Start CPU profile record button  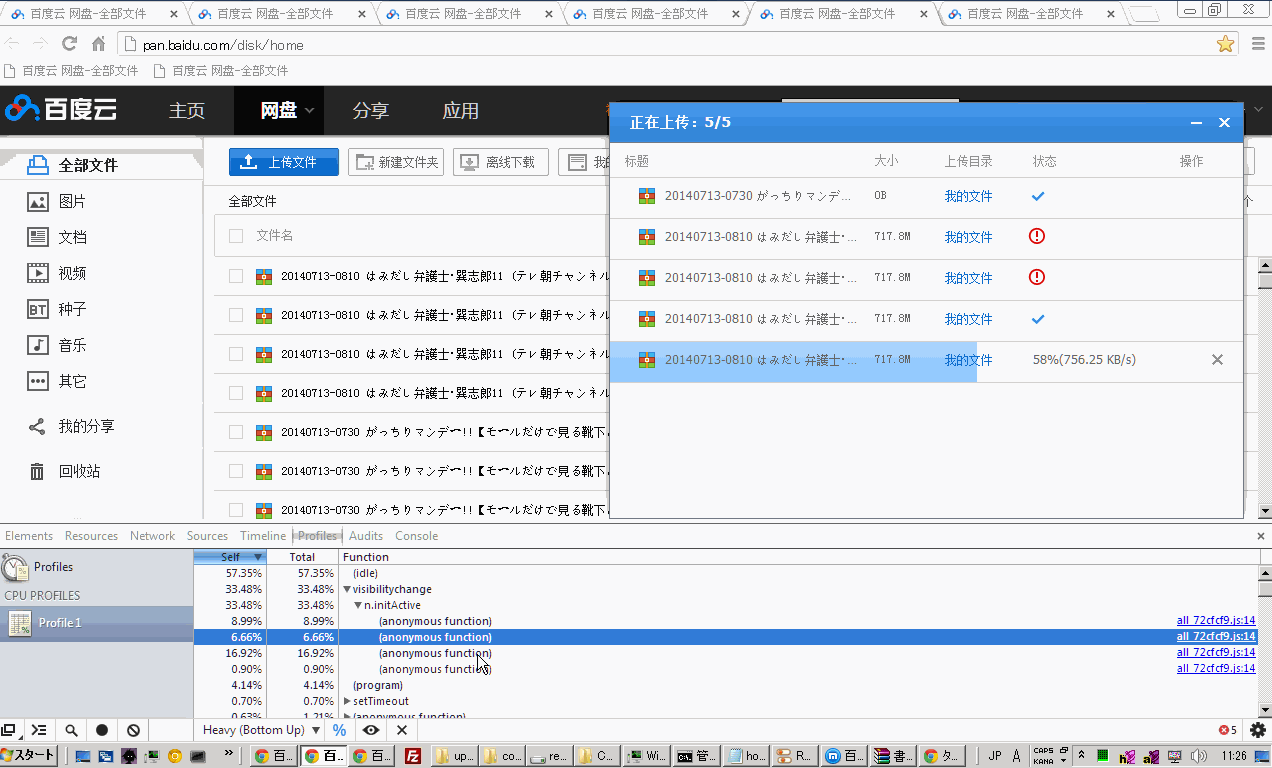(x=102, y=731)
